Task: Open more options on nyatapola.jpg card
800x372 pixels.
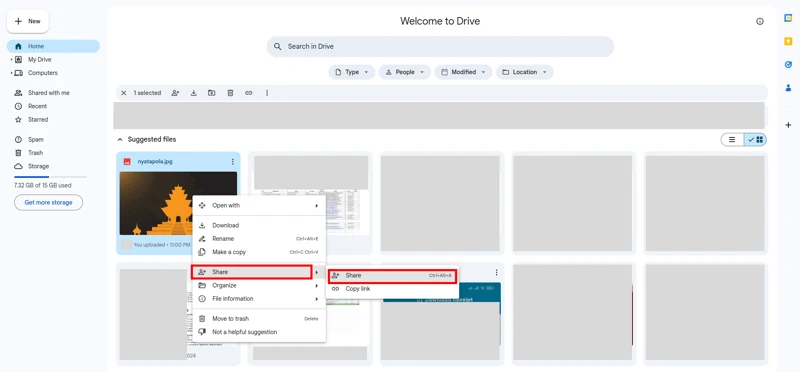Action: [x=233, y=161]
